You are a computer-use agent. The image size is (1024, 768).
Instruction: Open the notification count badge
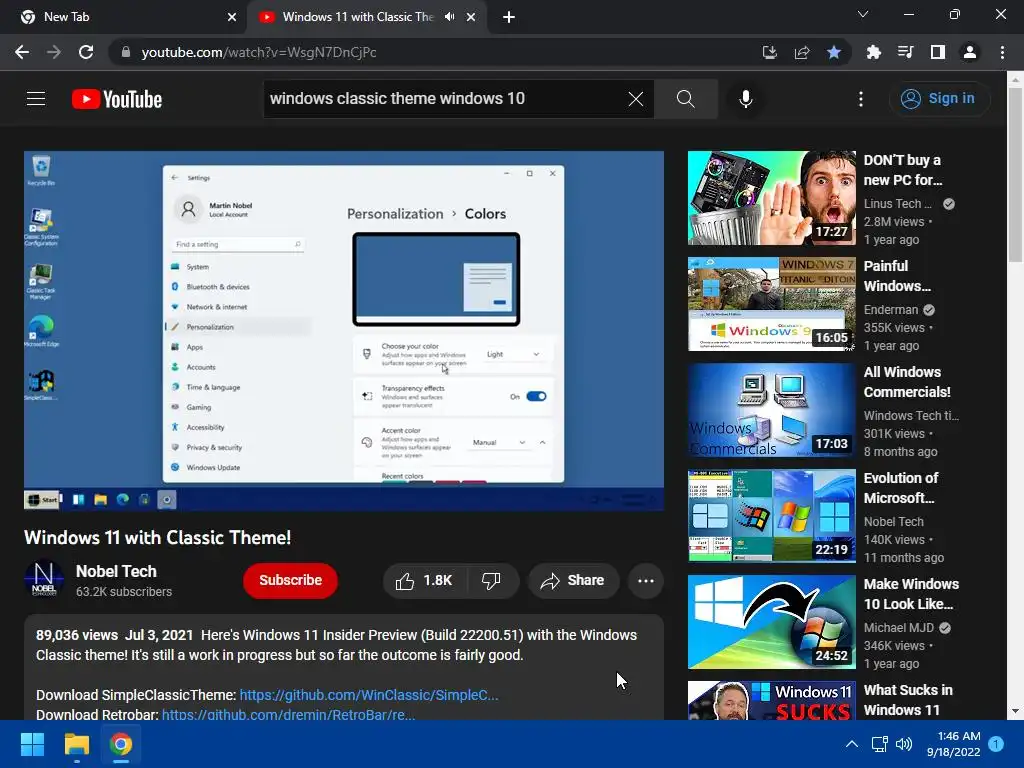pos(996,744)
